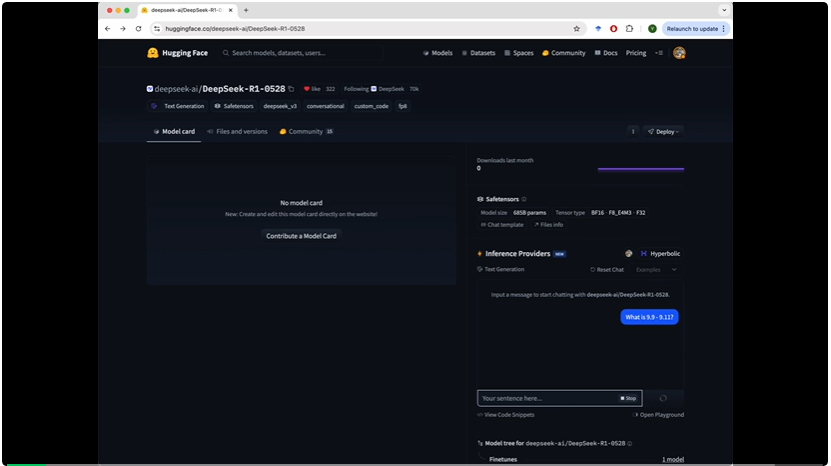Click the provider icon beside Hyperbolic
831x466 pixels.
(x=629, y=254)
